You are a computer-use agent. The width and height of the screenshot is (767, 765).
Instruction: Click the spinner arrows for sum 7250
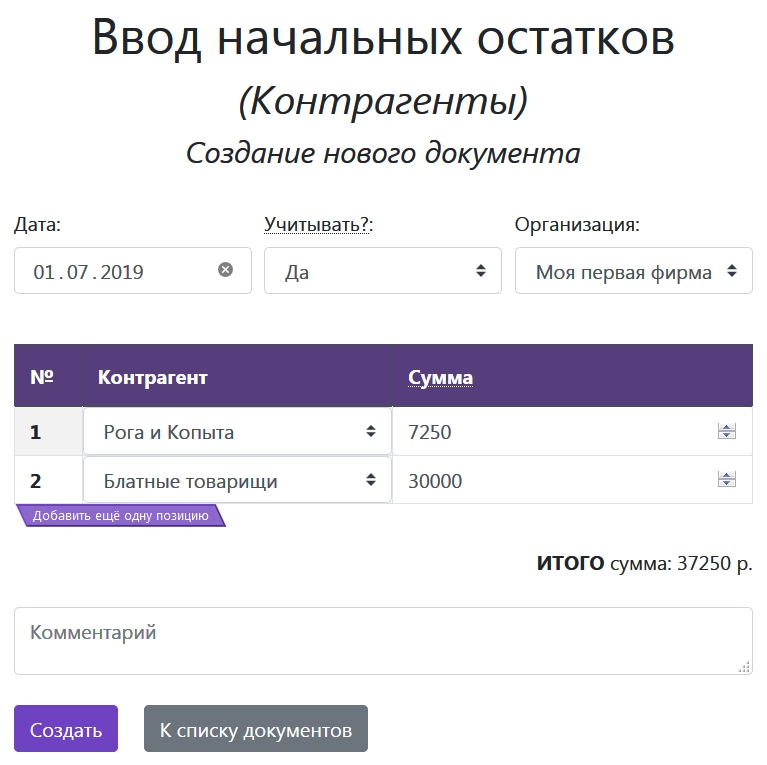(x=727, y=432)
